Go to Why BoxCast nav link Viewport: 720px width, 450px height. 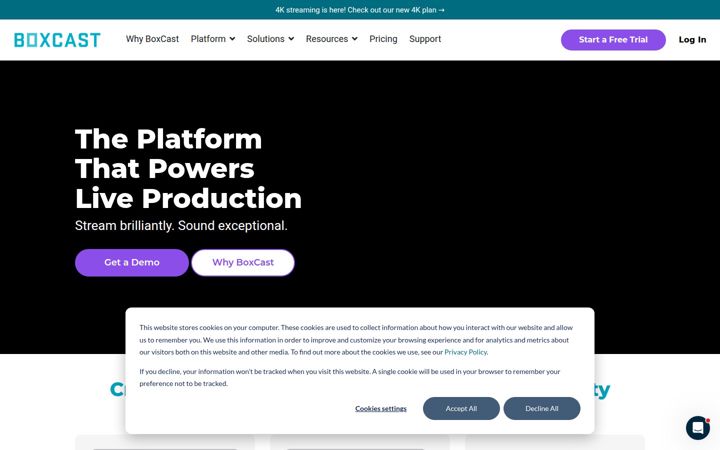click(152, 39)
